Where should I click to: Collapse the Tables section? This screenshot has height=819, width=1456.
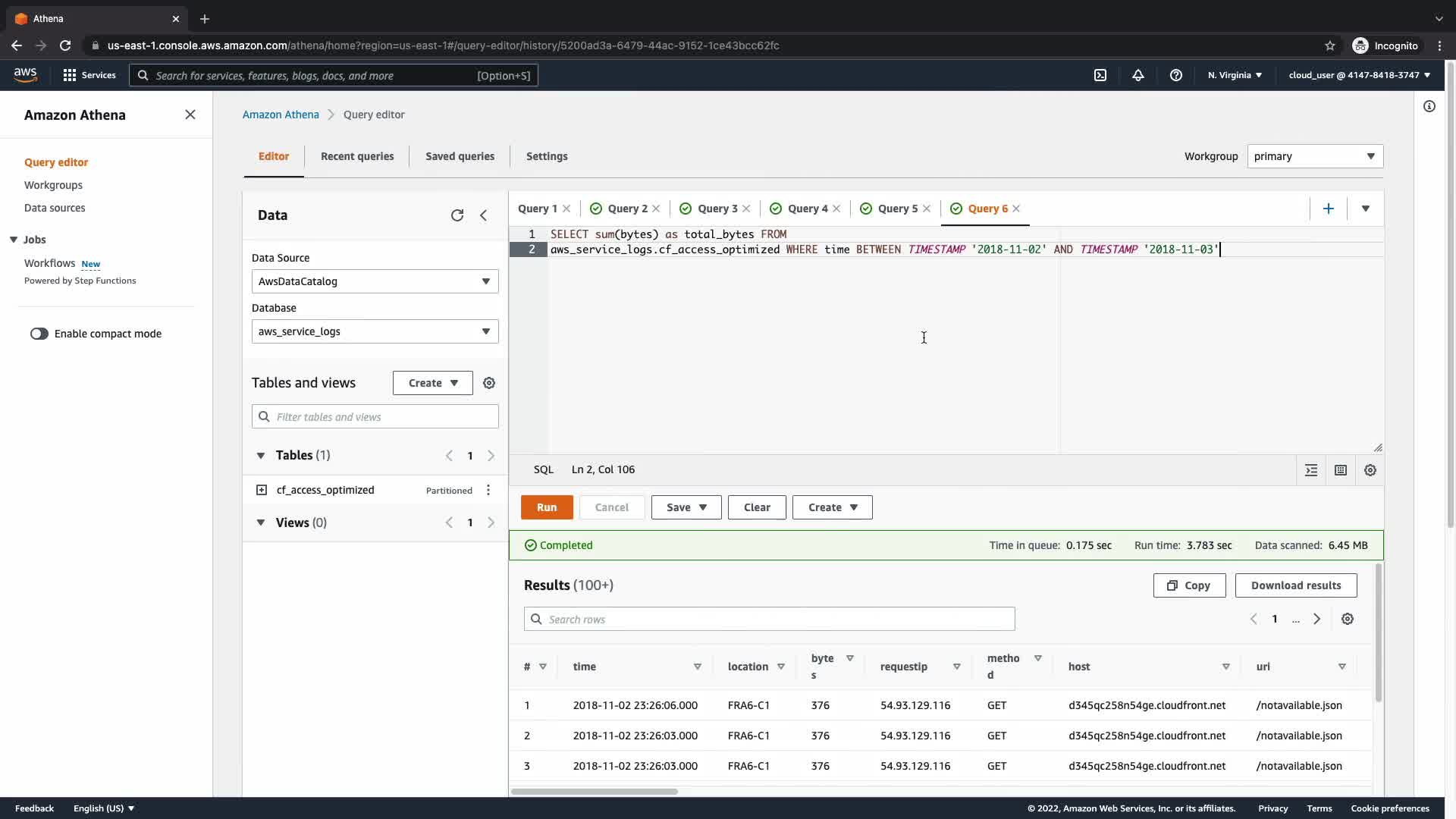click(261, 456)
